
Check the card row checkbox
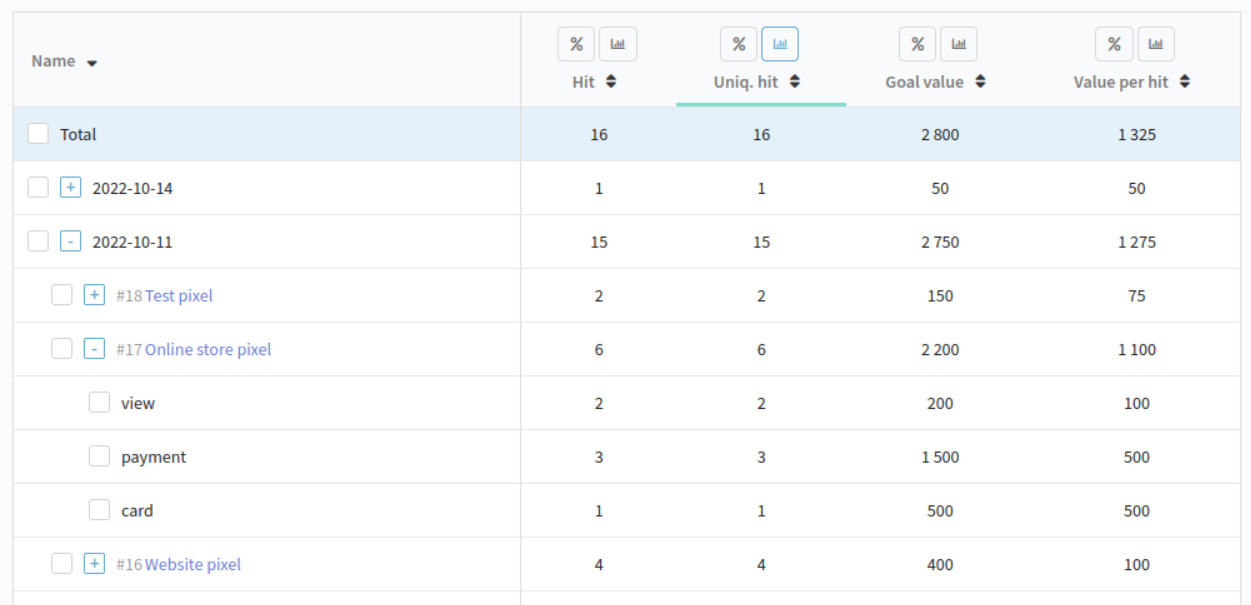pyautogui.click(x=99, y=510)
